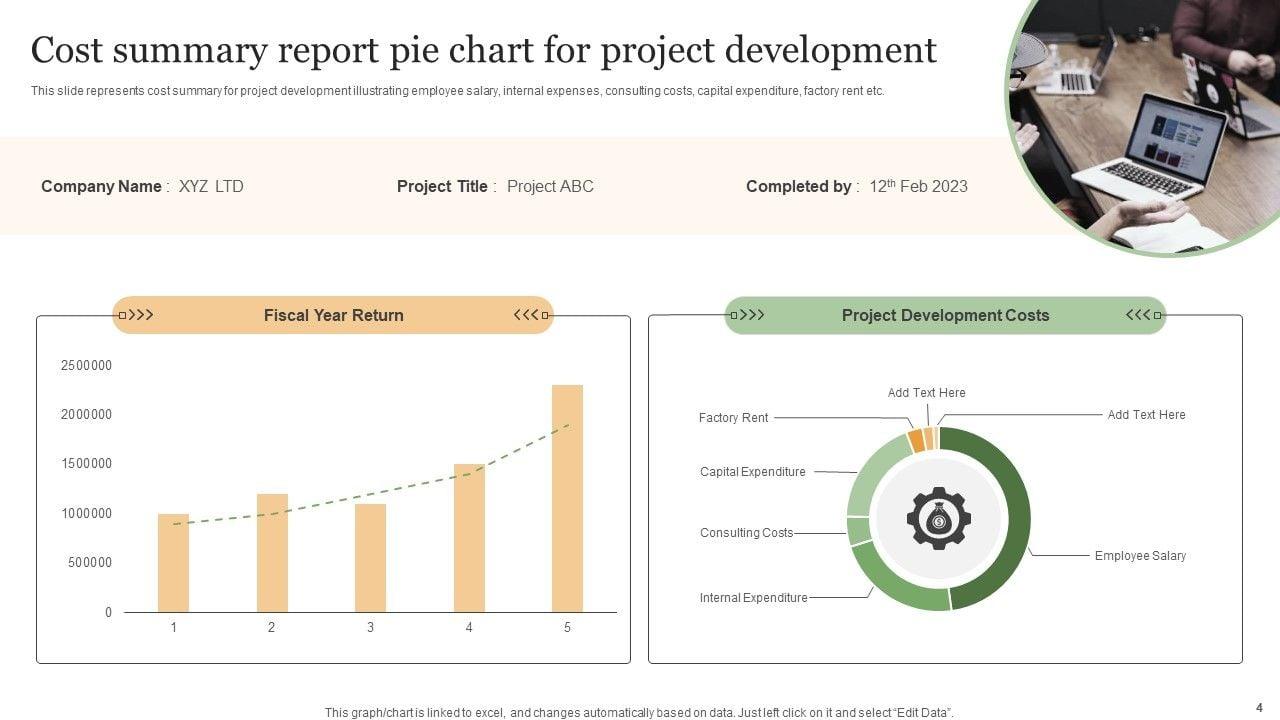Click the orange Factory Rent donut slice
The image size is (1280, 720).
915,441
